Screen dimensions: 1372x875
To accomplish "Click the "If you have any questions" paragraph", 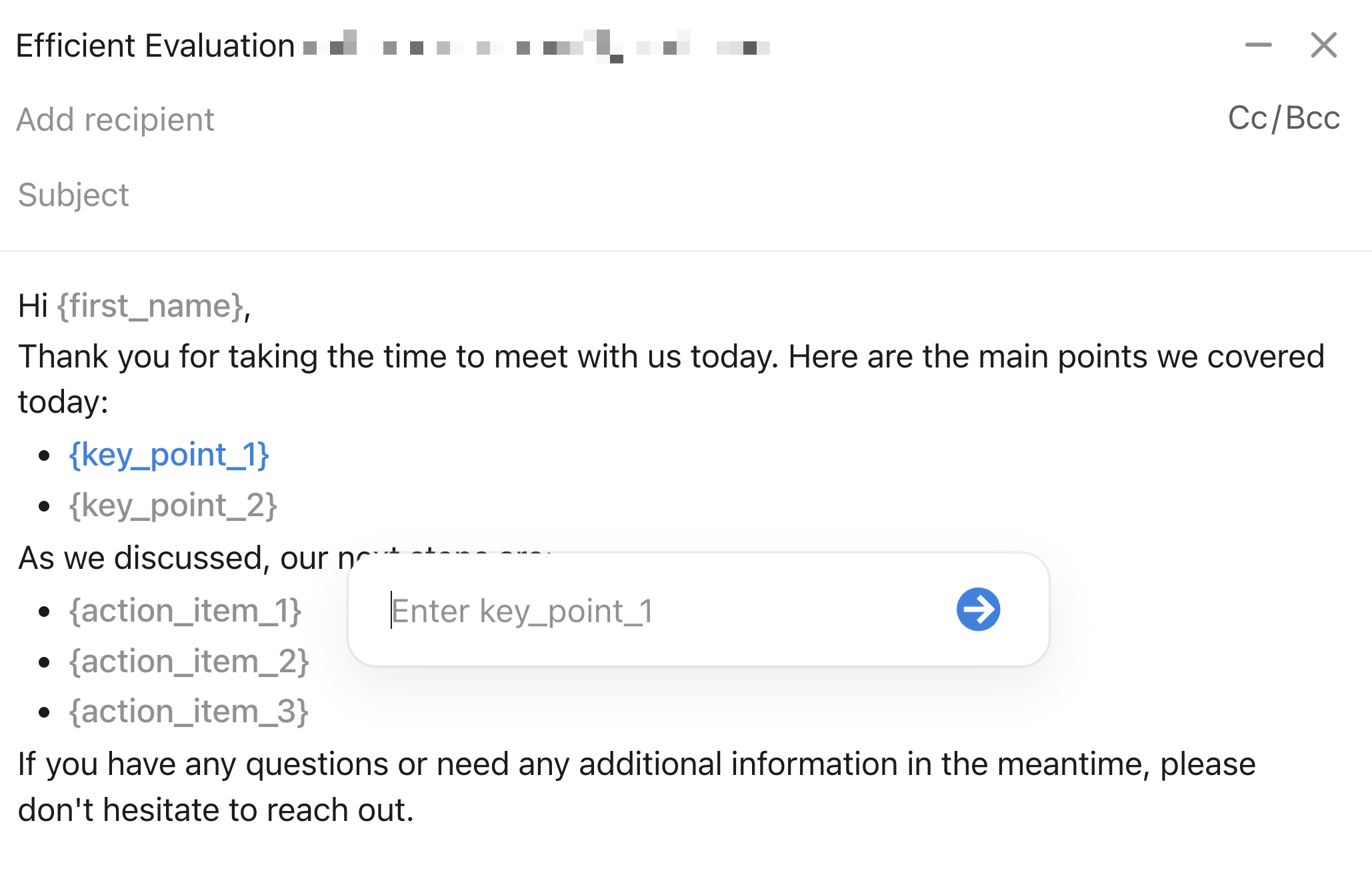I will pyautogui.click(x=637, y=764).
